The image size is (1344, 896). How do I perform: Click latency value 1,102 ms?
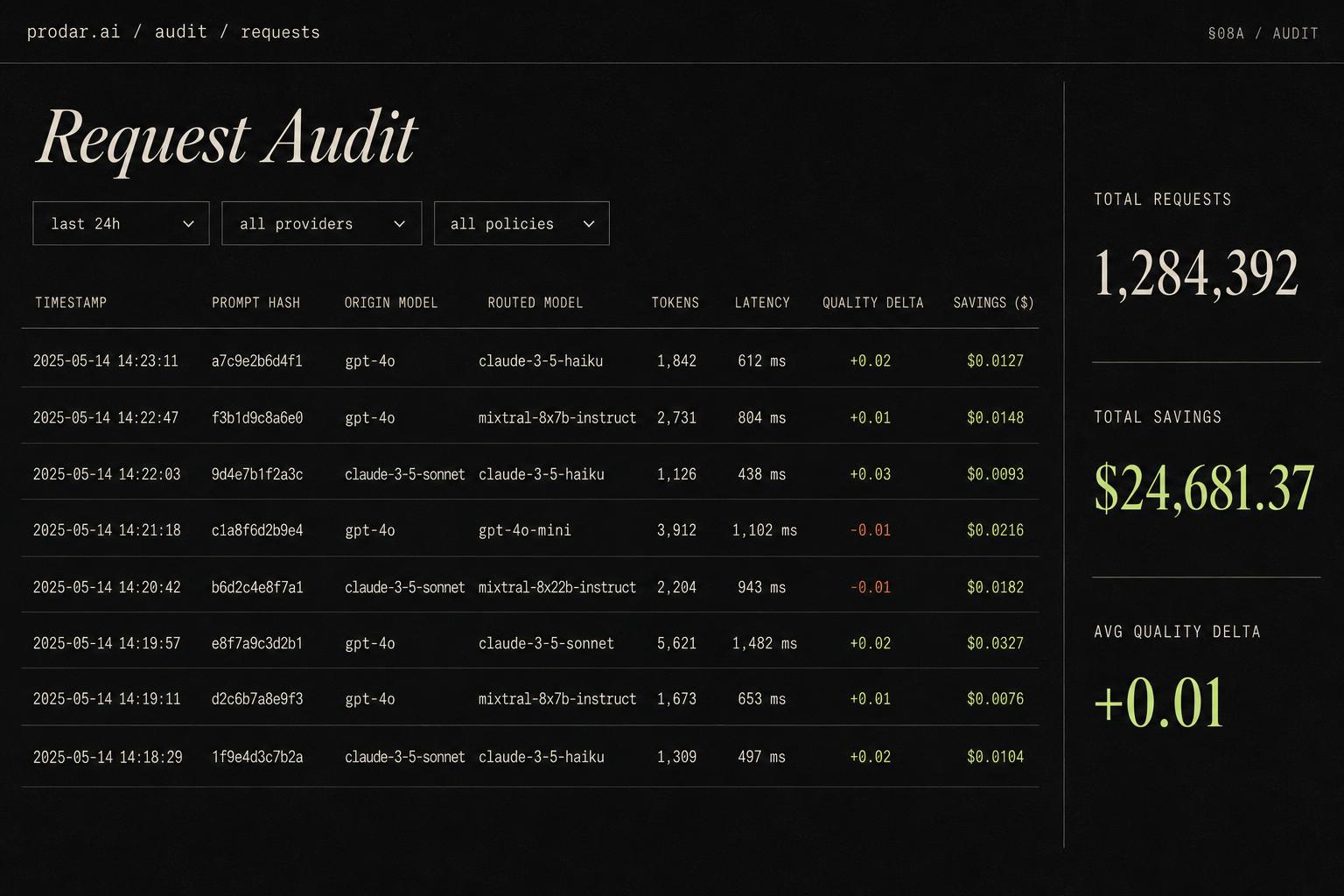[764, 530]
